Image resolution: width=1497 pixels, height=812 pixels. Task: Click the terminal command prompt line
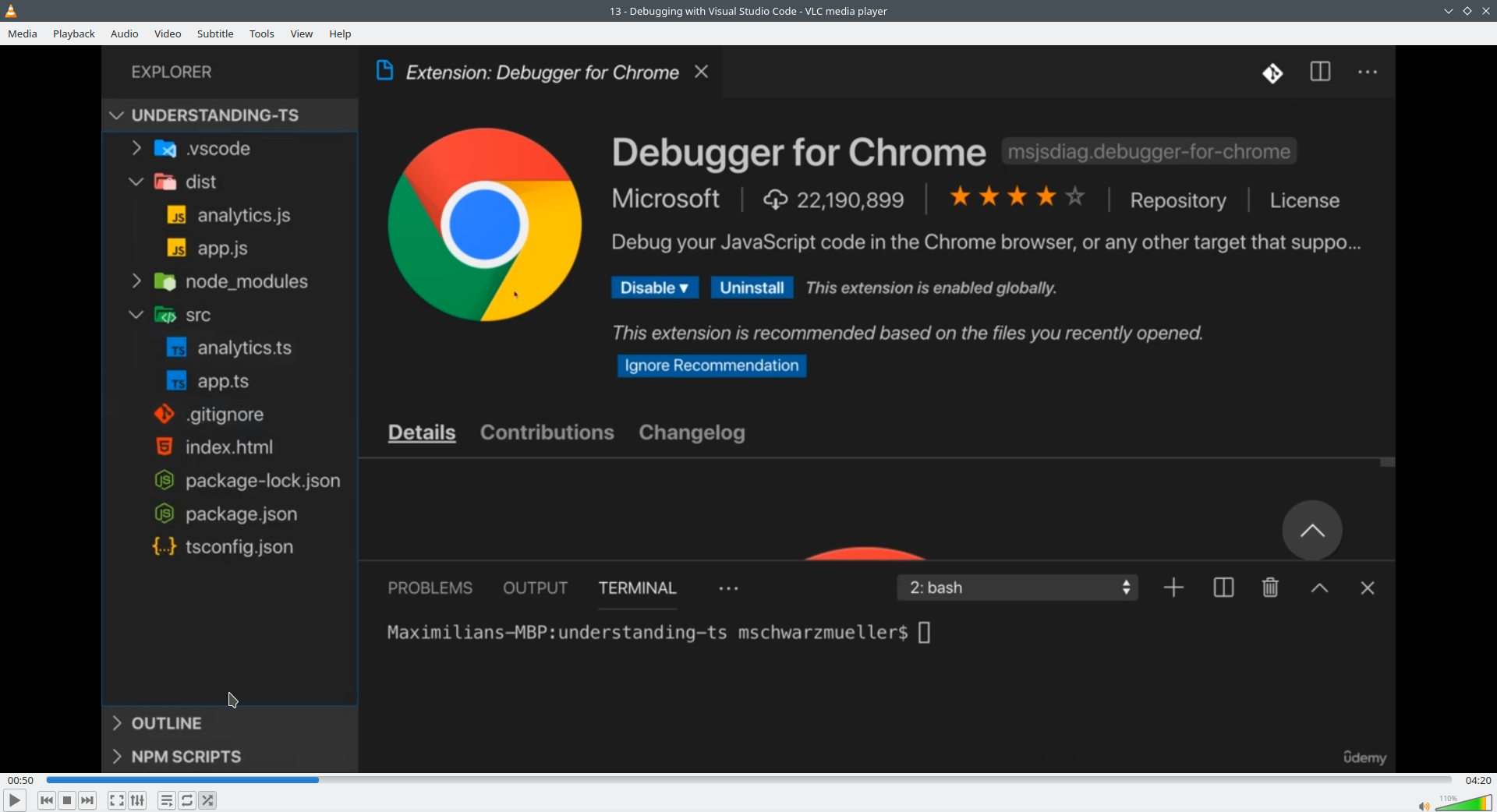(659, 632)
